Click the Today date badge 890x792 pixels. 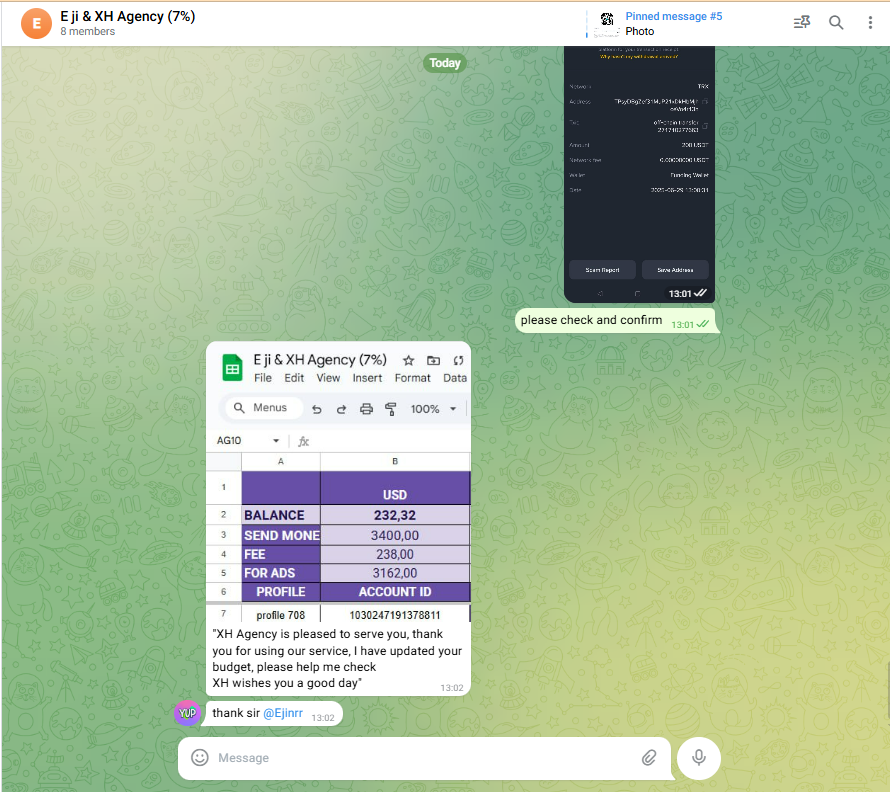[445, 63]
